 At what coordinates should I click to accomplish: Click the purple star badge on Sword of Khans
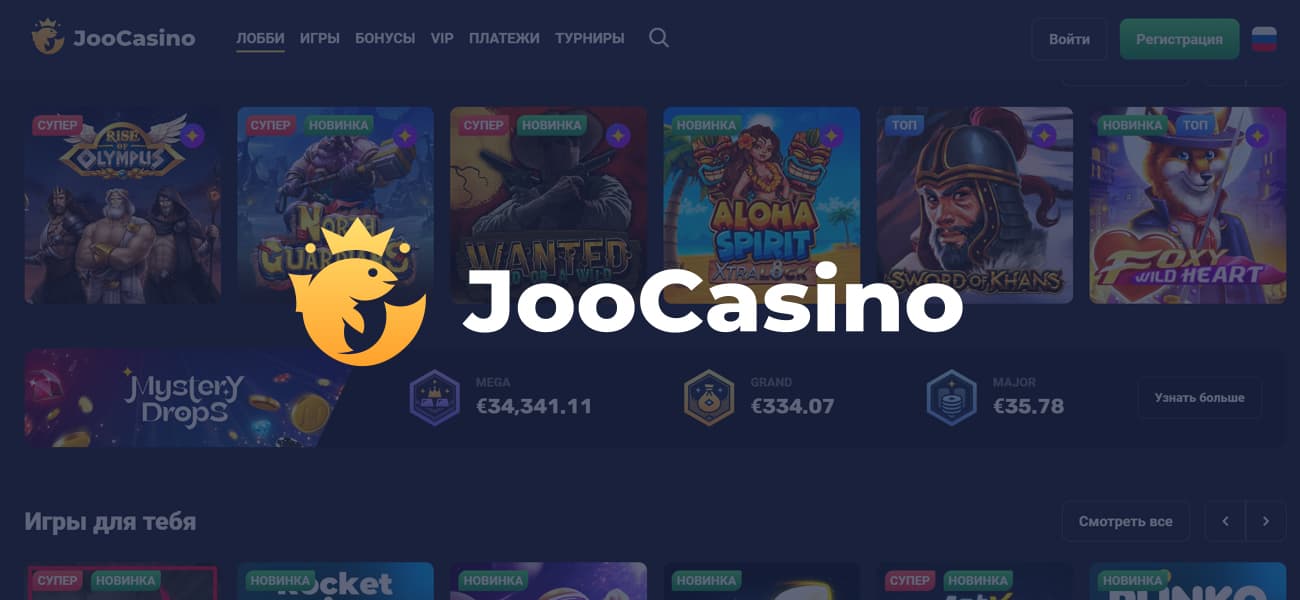pos(1045,135)
